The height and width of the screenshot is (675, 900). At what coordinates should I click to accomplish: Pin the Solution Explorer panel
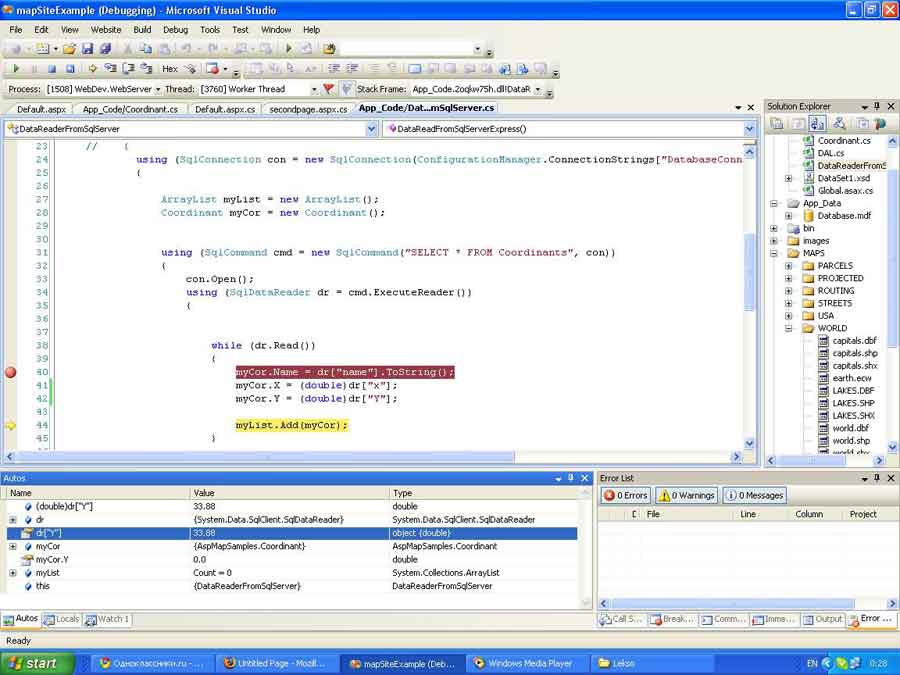coord(877,106)
